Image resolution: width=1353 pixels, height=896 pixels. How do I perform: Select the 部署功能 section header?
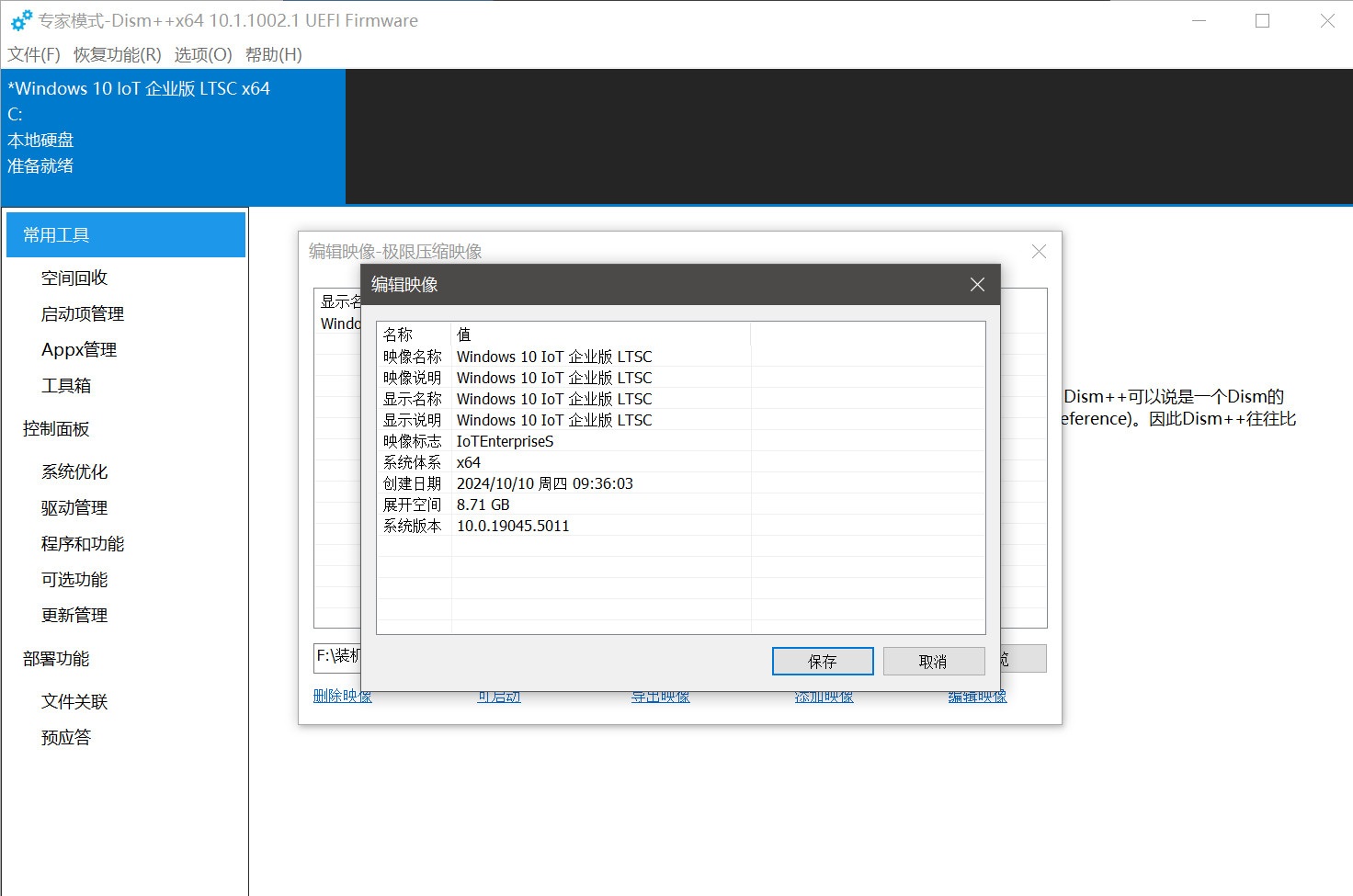[x=56, y=658]
